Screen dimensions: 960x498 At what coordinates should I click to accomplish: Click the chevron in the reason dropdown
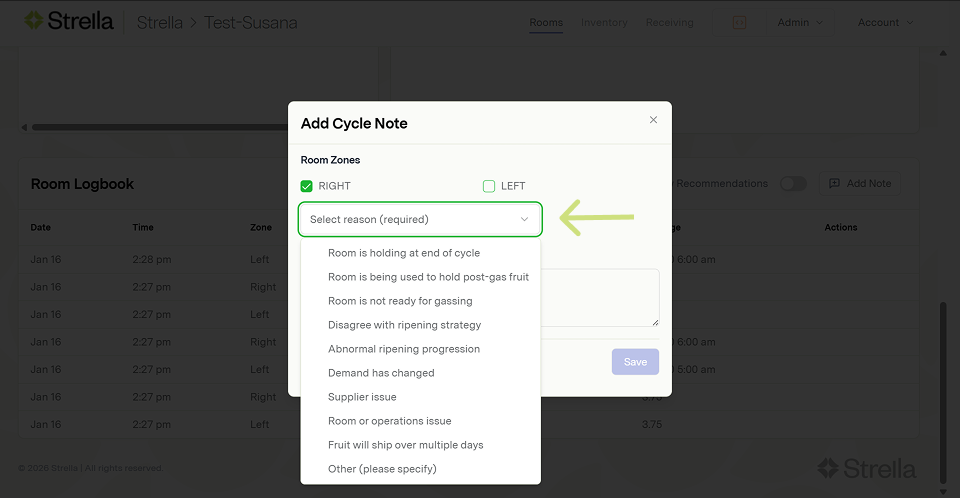tap(524, 219)
